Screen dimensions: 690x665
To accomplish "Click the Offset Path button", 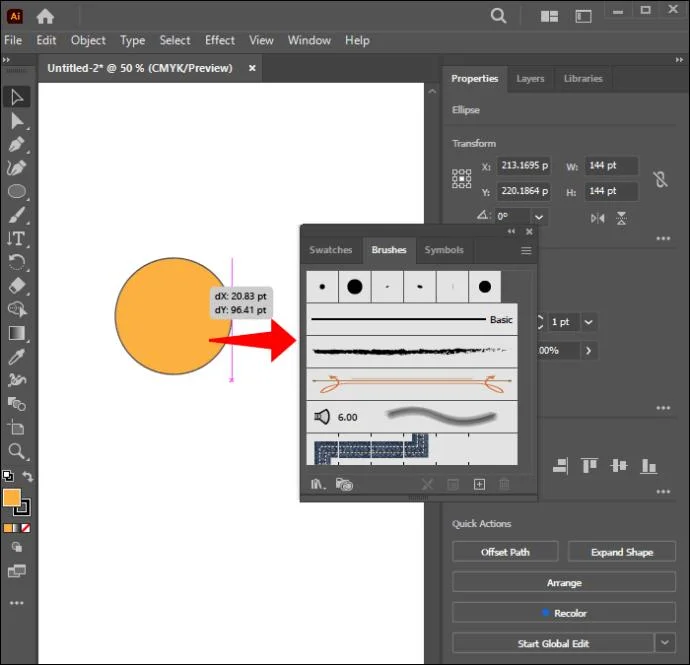I will click(505, 552).
